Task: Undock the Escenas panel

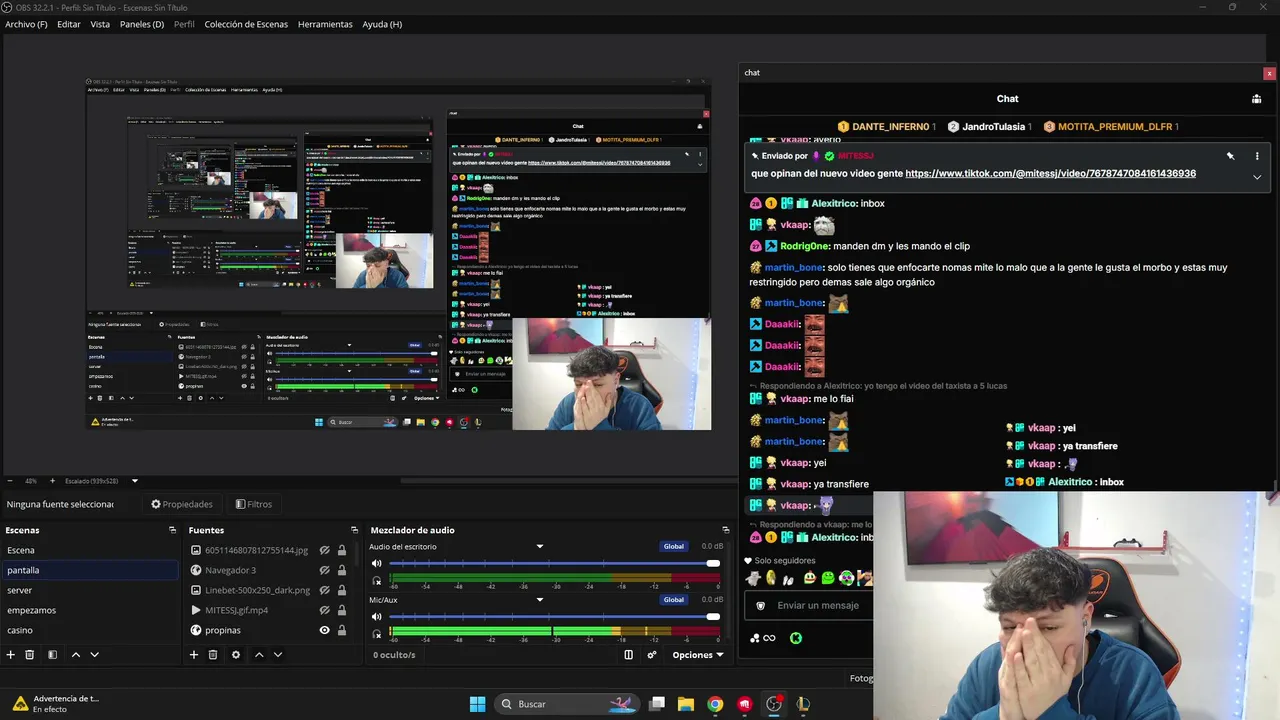Action: pos(172,530)
